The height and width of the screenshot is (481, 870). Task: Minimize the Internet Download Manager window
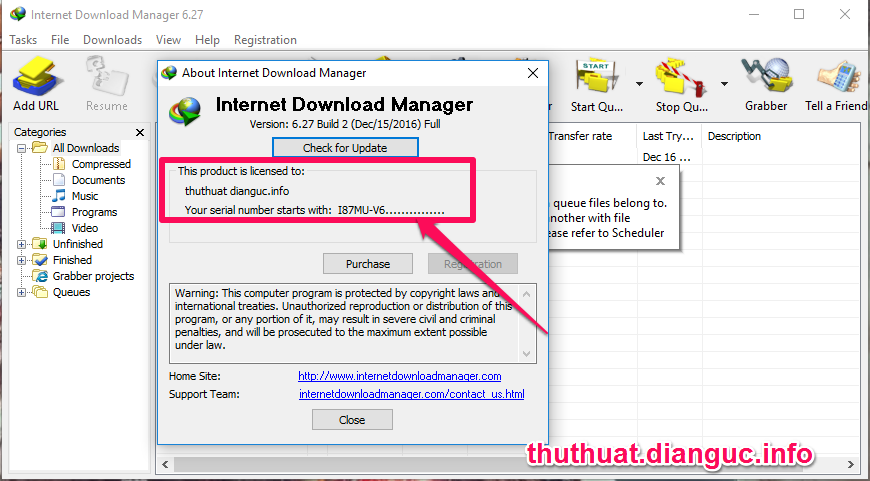[x=753, y=14]
